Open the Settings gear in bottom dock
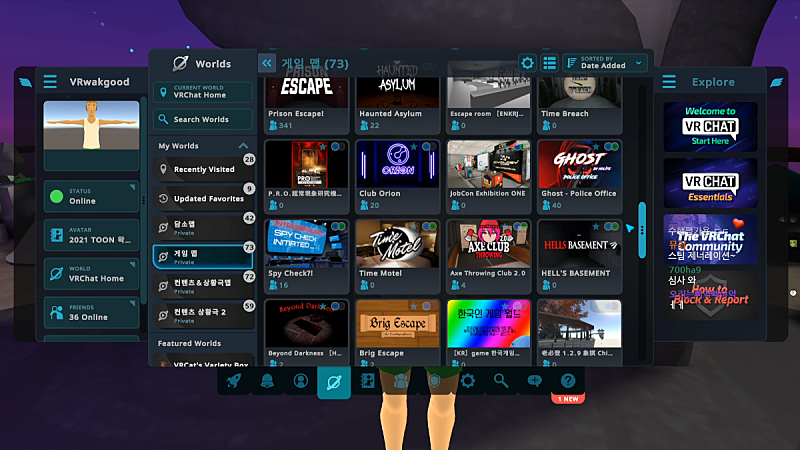The width and height of the screenshot is (800, 450). 467,381
